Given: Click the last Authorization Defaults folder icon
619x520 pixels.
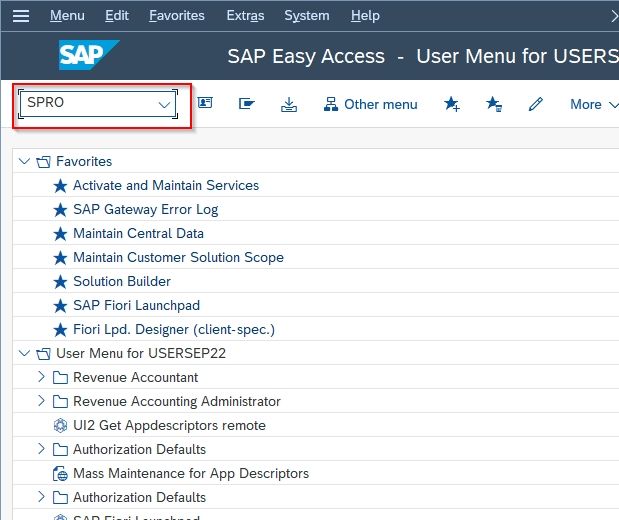Looking at the screenshot, I should tap(60, 498).
